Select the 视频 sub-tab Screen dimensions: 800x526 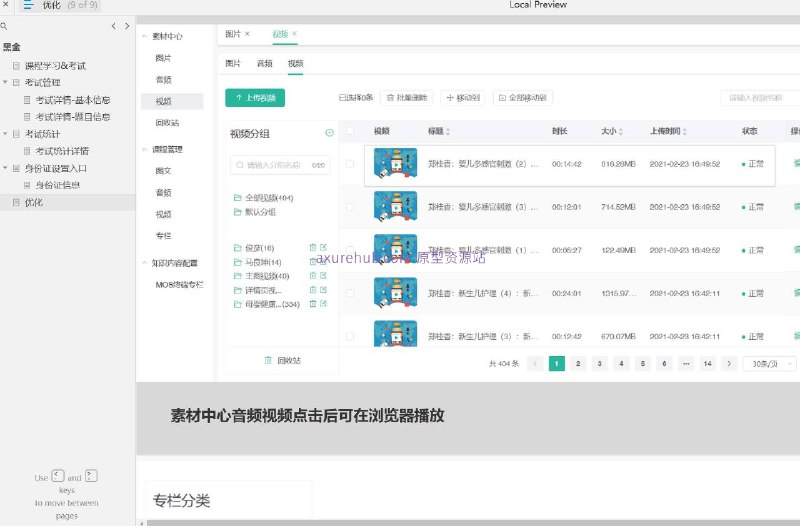point(295,63)
